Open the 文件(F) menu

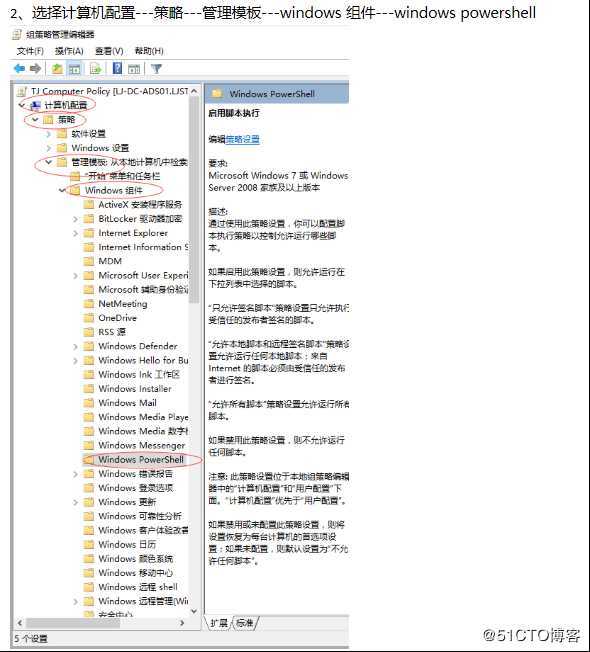click(30, 51)
